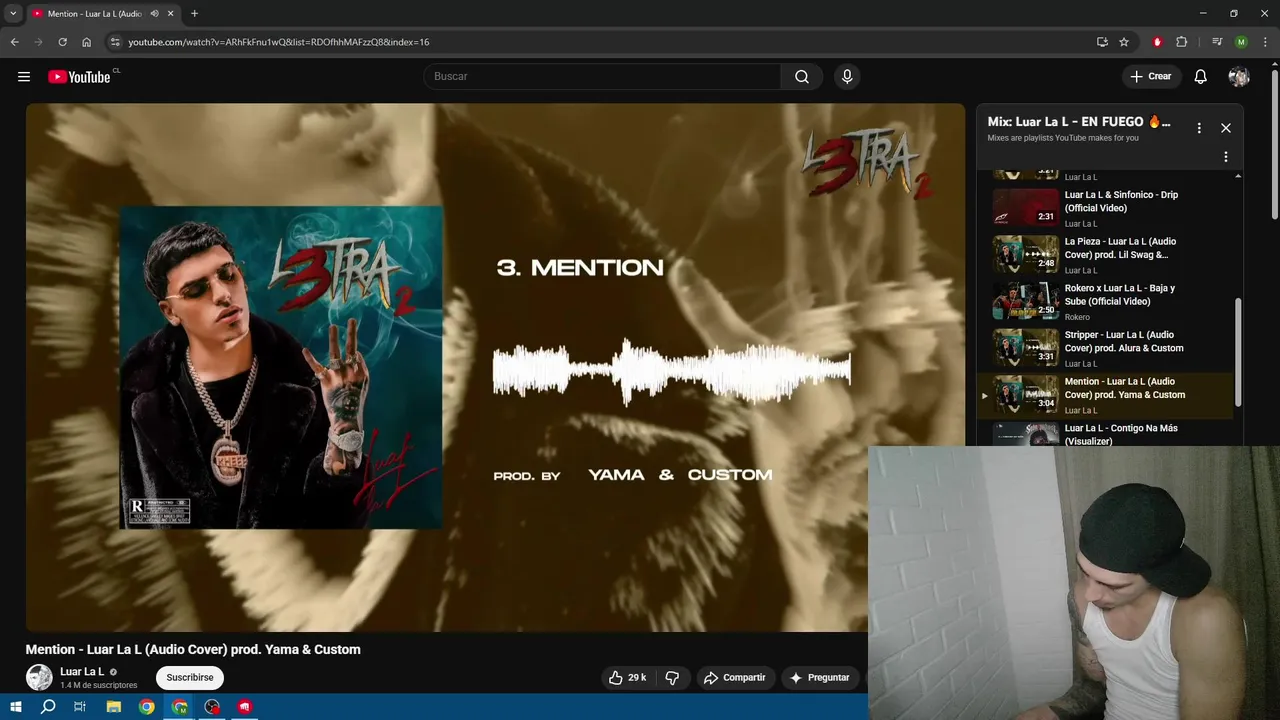This screenshot has width=1280, height=720.
Task: Open the browser home page button
Action: pyautogui.click(x=86, y=42)
